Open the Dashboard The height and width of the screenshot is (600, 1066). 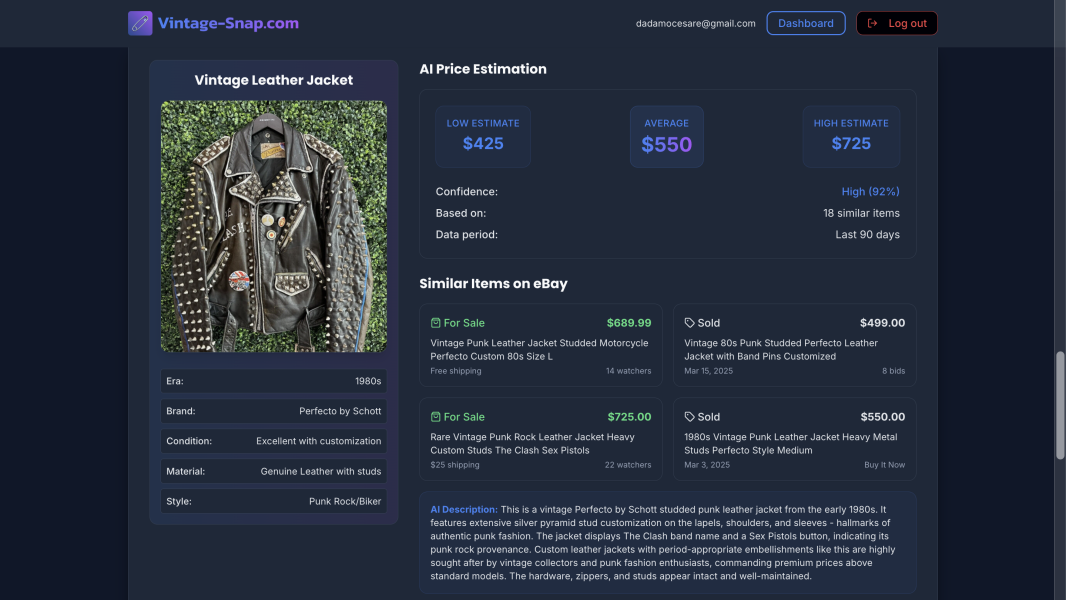(806, 23)
